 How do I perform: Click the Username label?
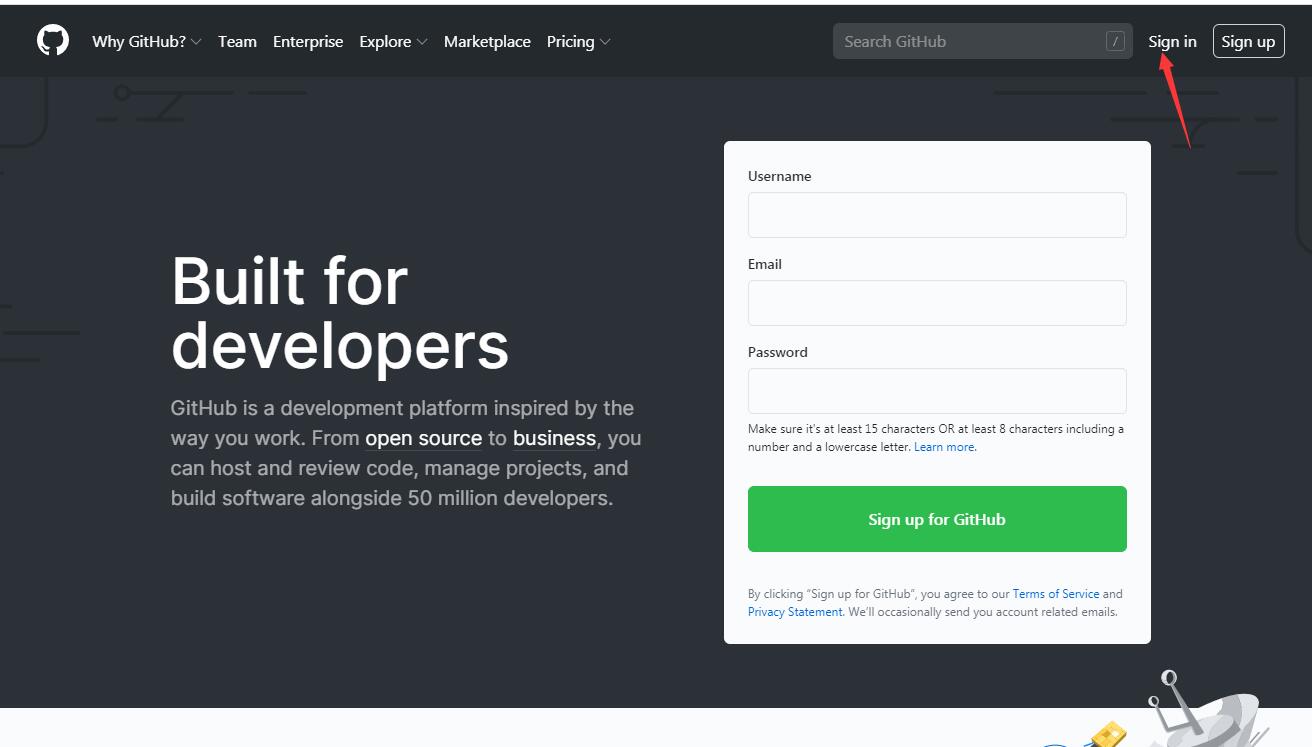pos(779,176)
